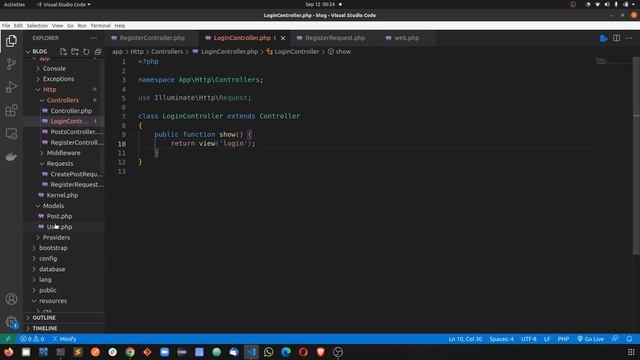
Task: Click Minify in status bar
Action: pyautogui.click(x=64, y=339)
